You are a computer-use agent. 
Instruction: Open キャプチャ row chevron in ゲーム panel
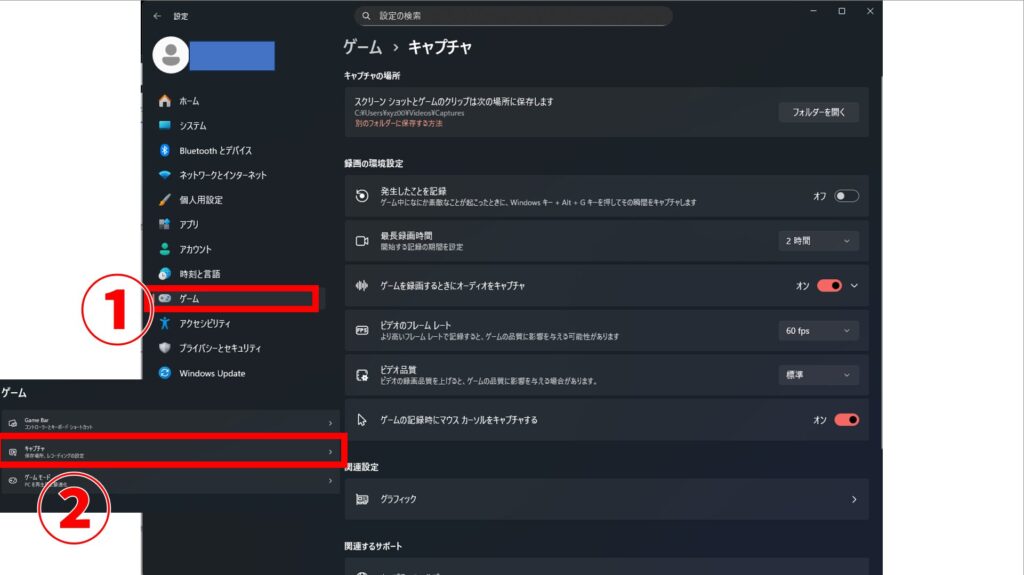pyautogui.click(x=330, y=452)
